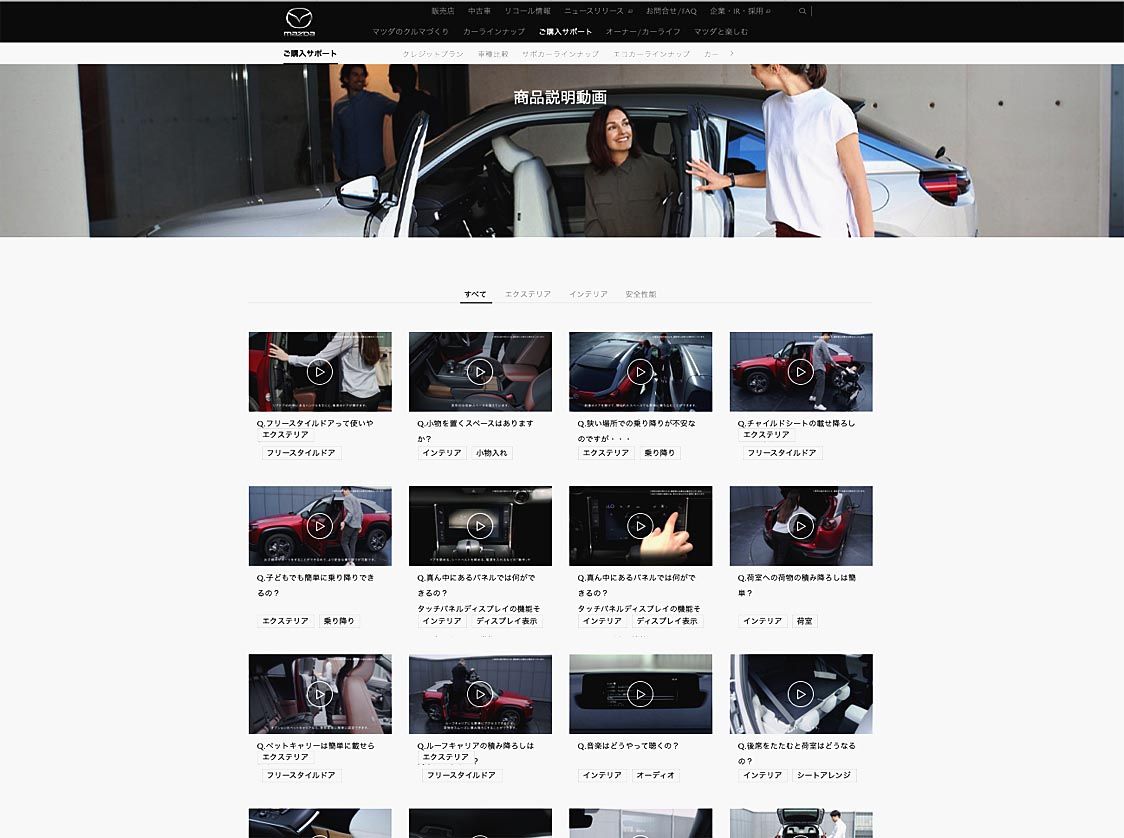Viewport: 1124px width, 838px height.
Task: Show the 安全性能 filter tab
Action: [x=641, y=294]
